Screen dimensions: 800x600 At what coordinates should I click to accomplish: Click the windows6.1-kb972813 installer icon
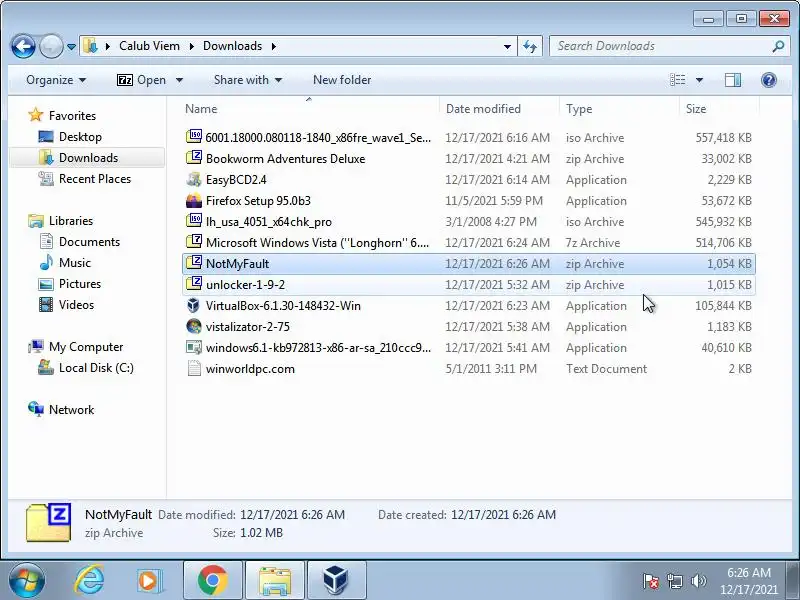tap(194, 347)
